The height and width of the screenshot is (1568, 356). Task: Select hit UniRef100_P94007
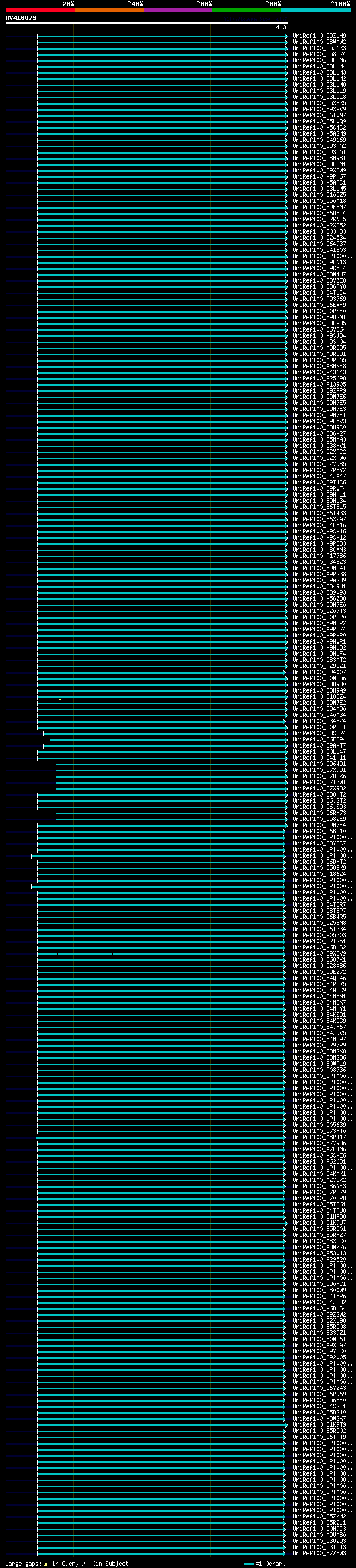pos(319,672)
